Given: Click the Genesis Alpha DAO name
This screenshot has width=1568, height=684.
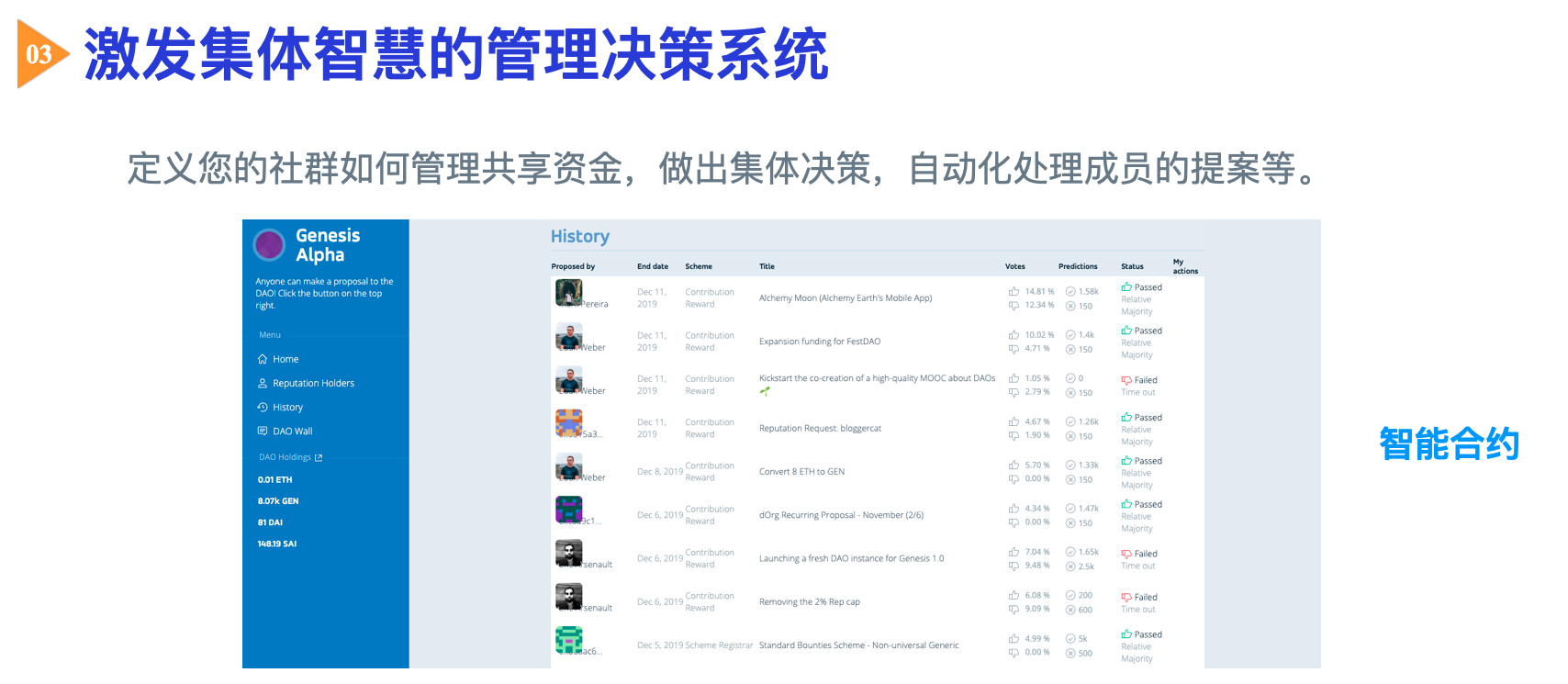Looking at the screenshot, I should coord(328,245).
